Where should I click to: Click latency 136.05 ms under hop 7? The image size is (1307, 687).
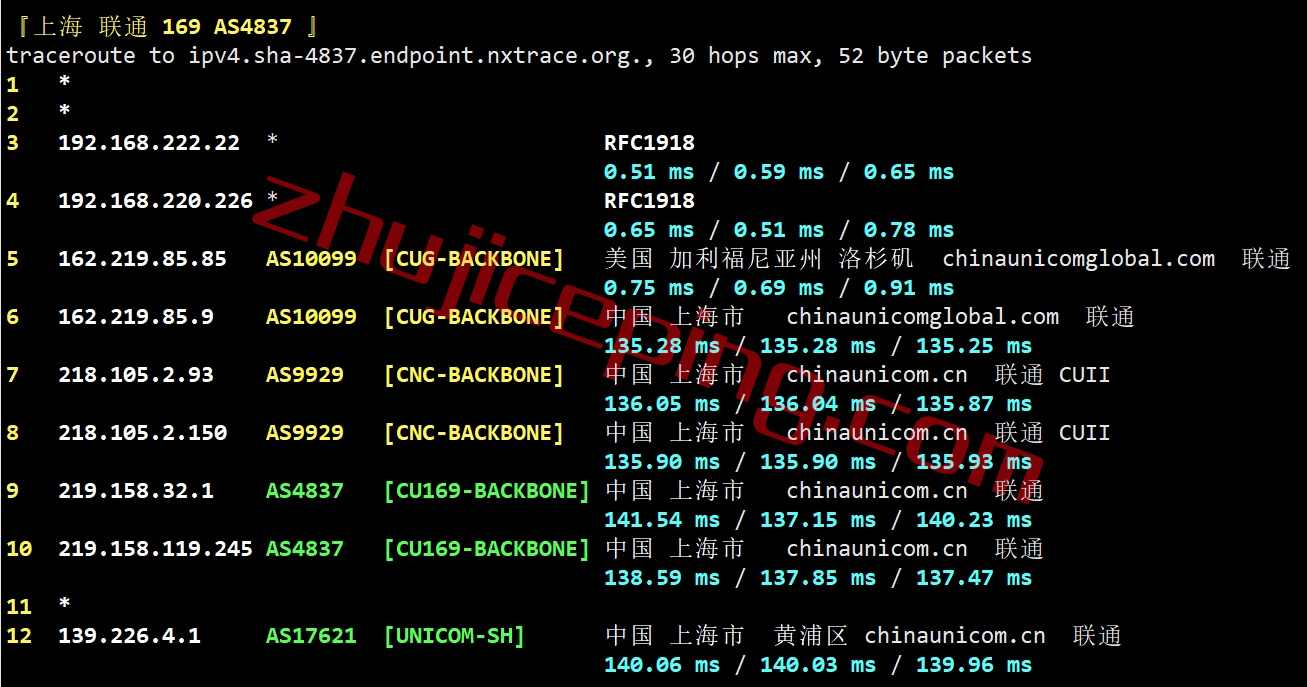click(x=662, y=404)
